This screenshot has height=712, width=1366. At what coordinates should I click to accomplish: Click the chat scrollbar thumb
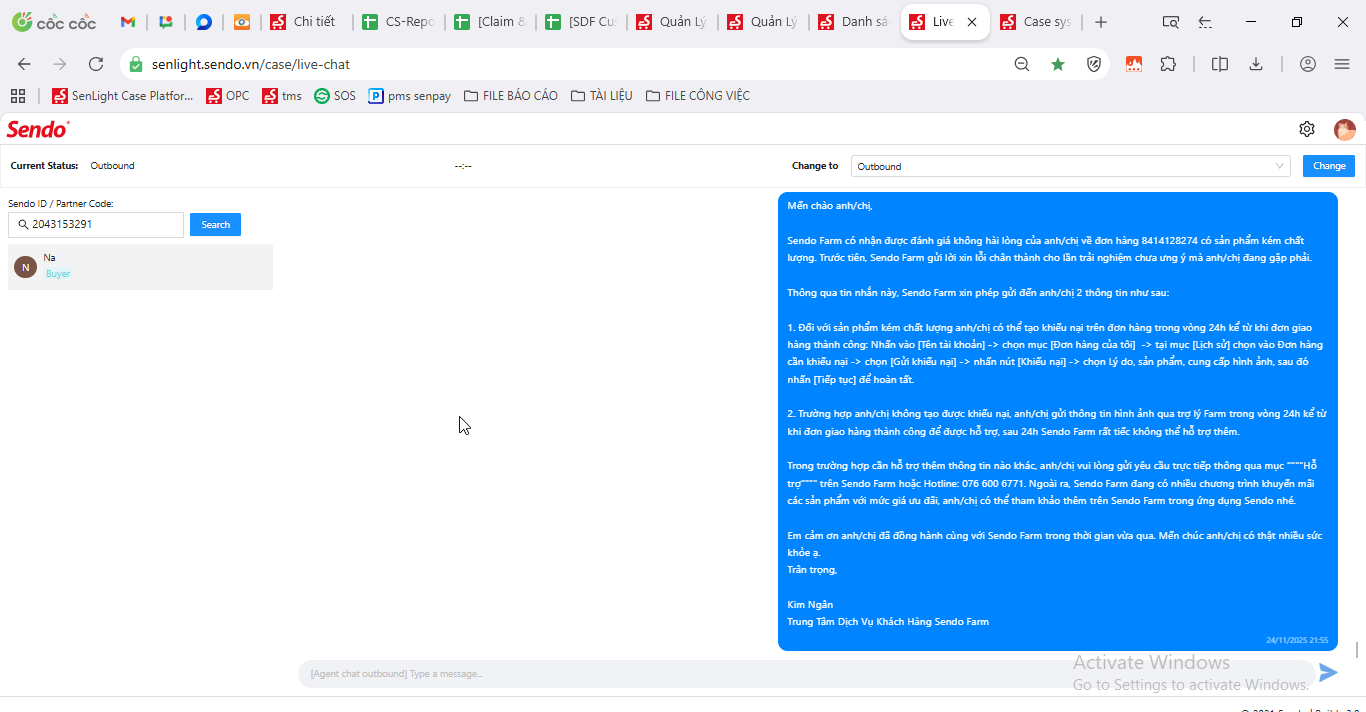point(1357,650)
